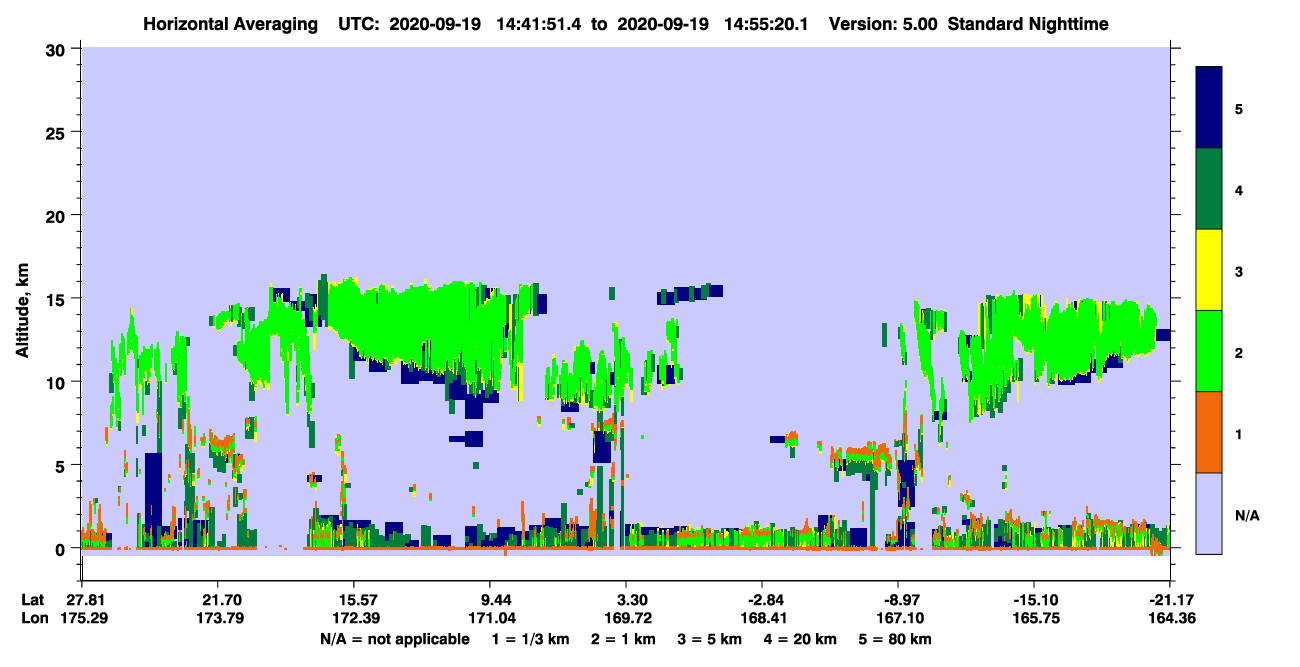Viewport: 1300px width, 667px height.
Task: Click the orange colorbar segment labeled 1
Action: click(1209, 432)
